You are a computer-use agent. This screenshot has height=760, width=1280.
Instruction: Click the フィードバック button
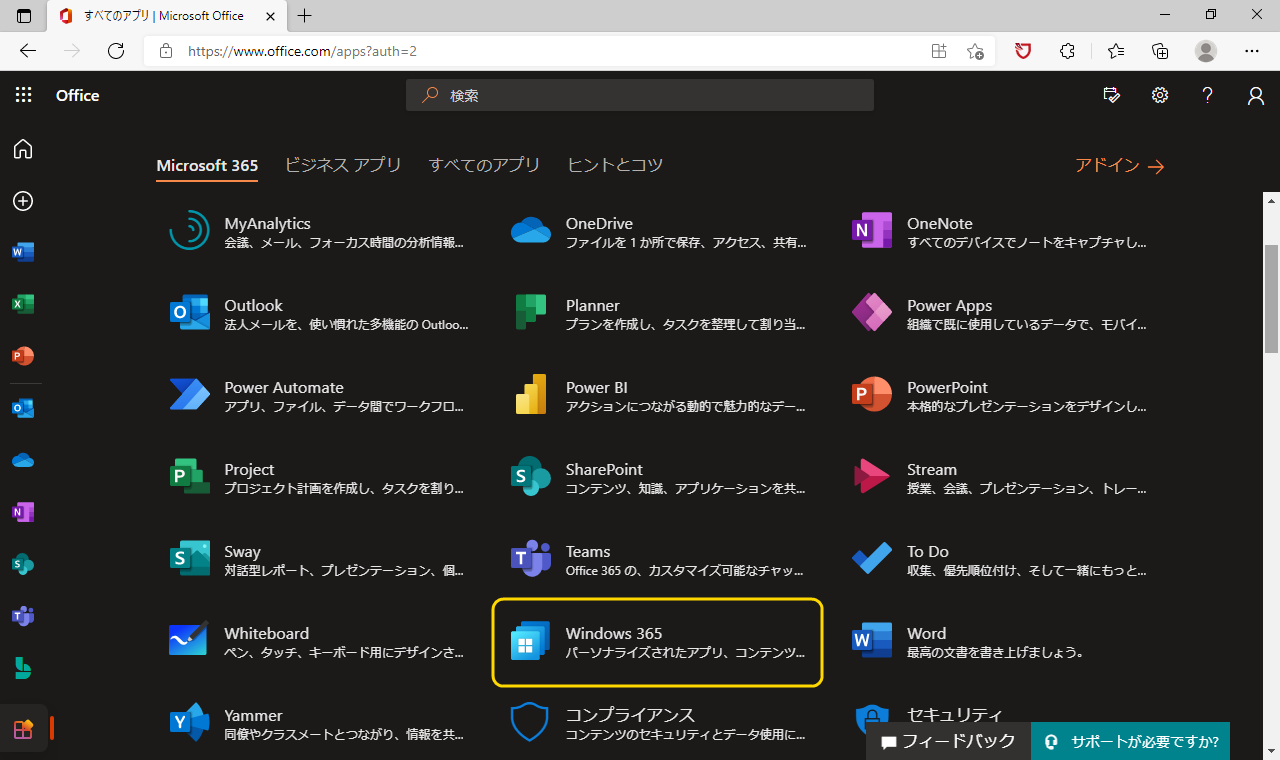[x=947, y=741]
